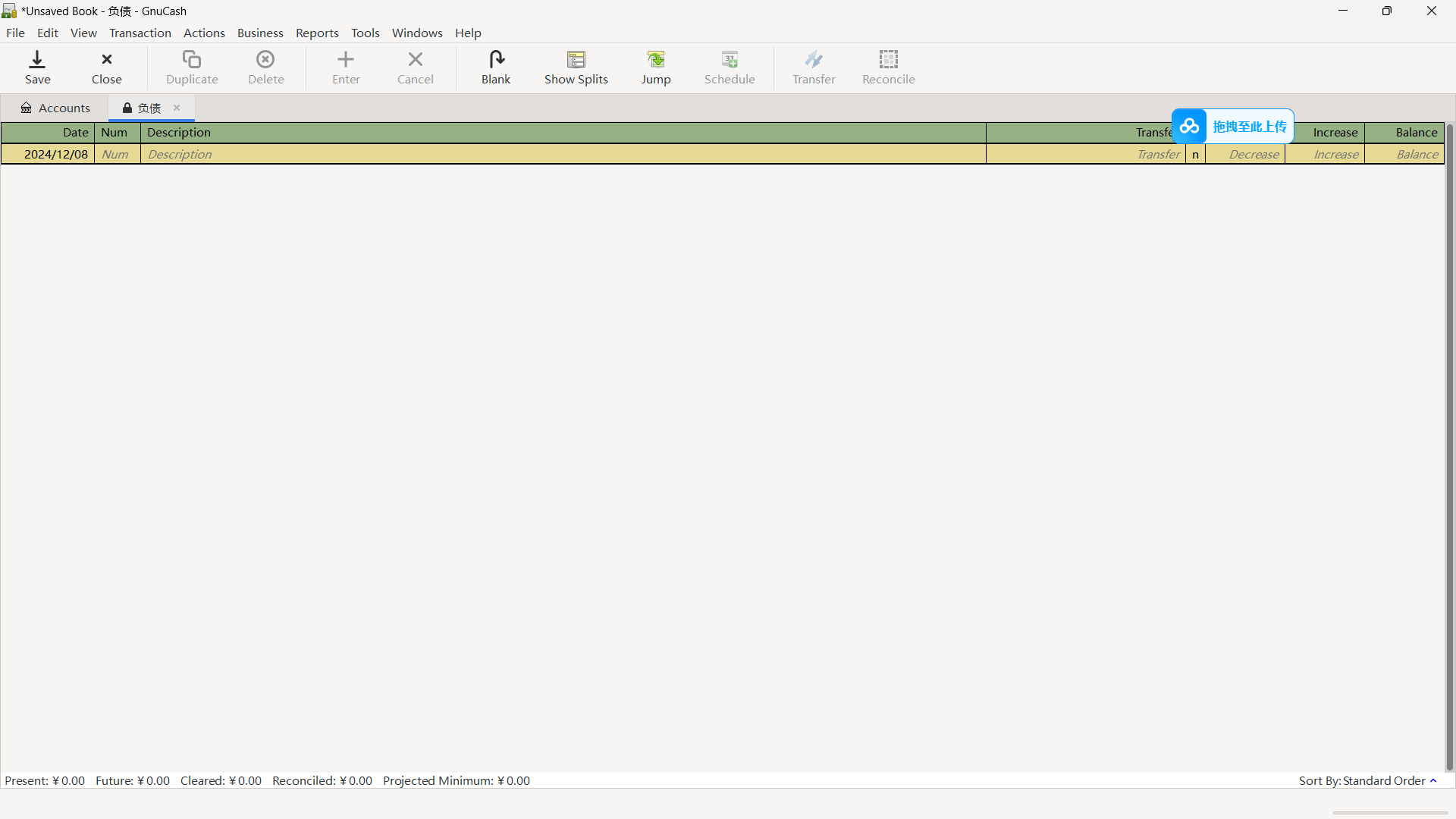Click the Description input field

[562, 154]
